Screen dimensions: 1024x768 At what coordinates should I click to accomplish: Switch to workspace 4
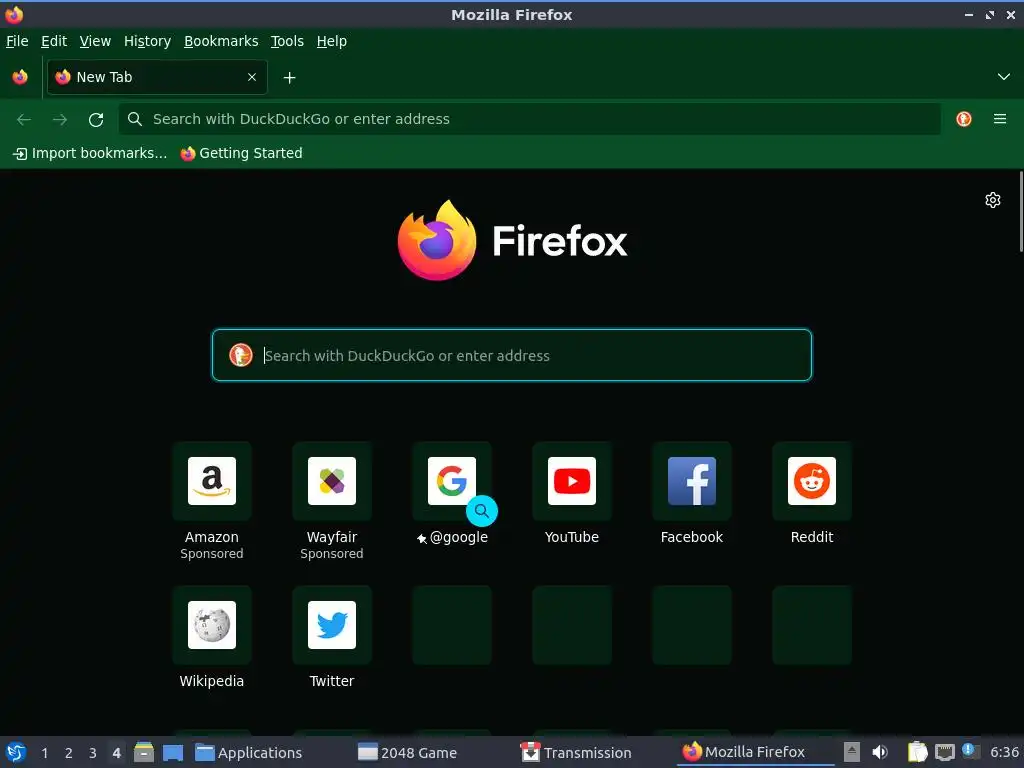[116, 753]
